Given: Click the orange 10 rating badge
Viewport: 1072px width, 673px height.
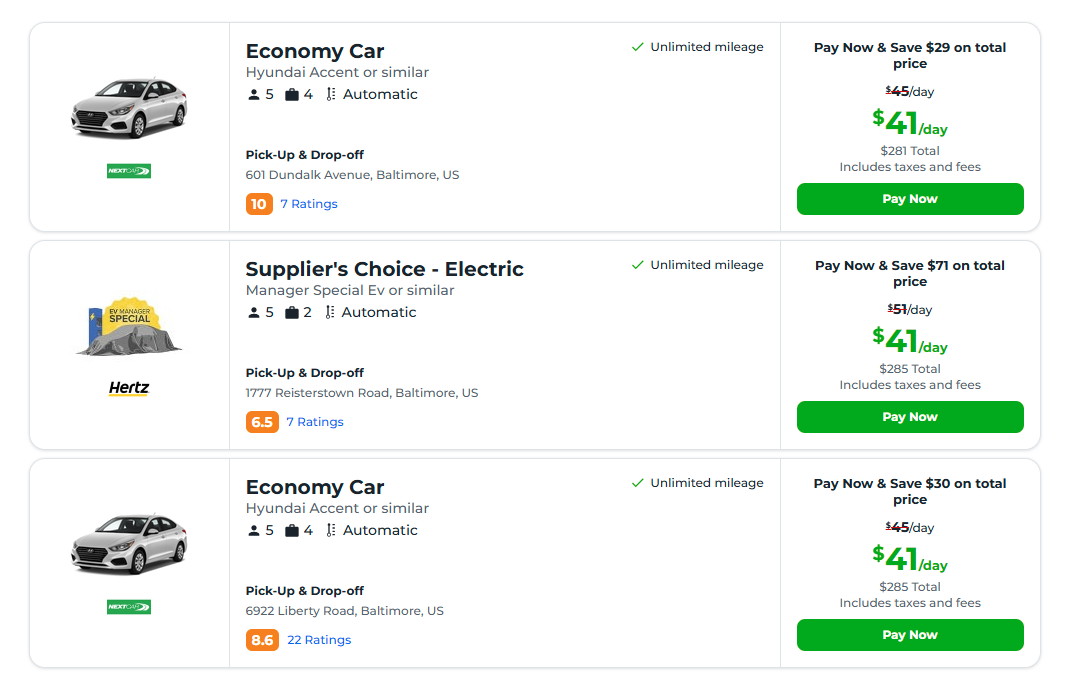Looking at the screenshot, I should tap(257, 203).
